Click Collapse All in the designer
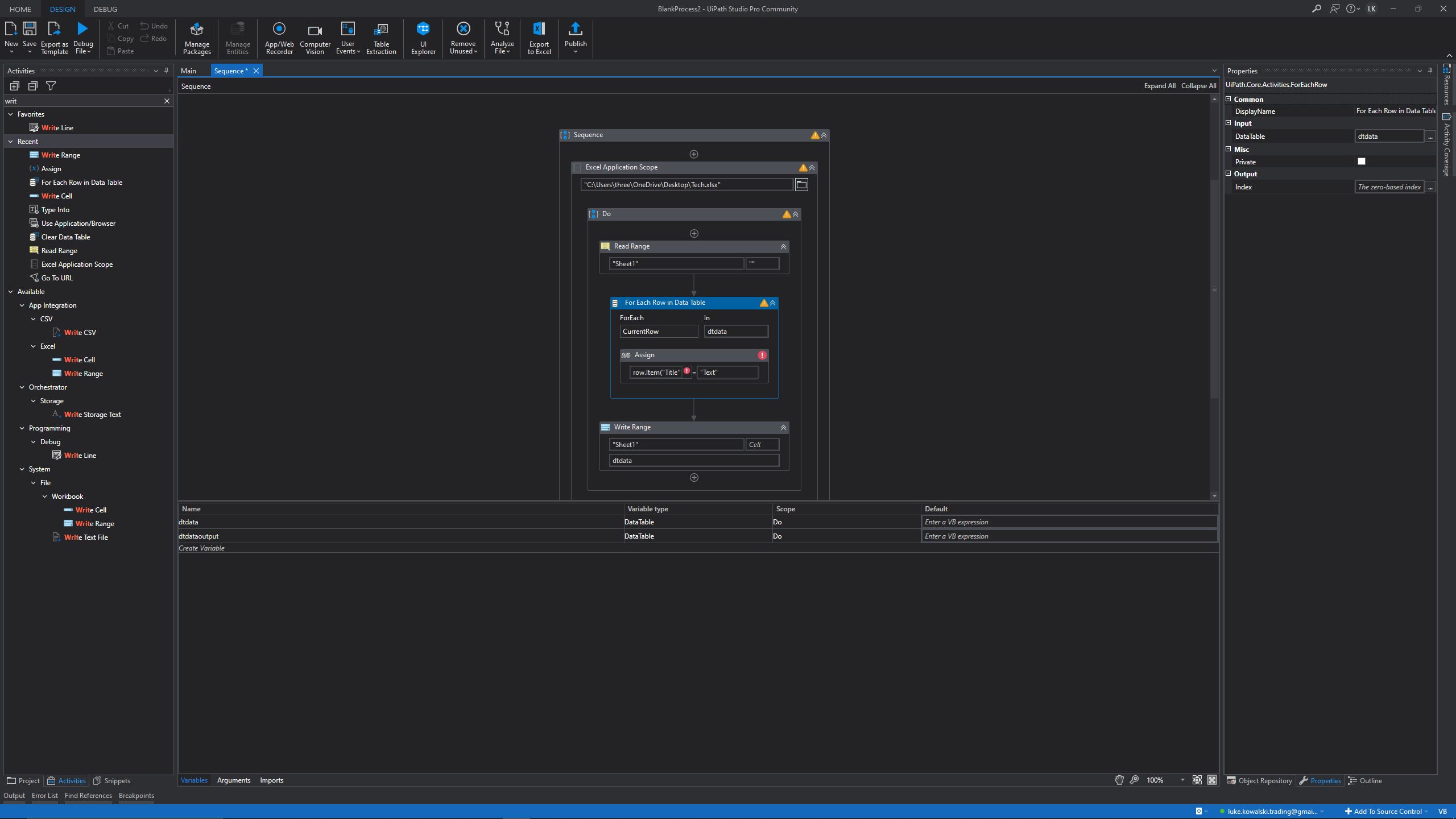This screenshot has width=1456, height=819. [x=1198, y=86]
